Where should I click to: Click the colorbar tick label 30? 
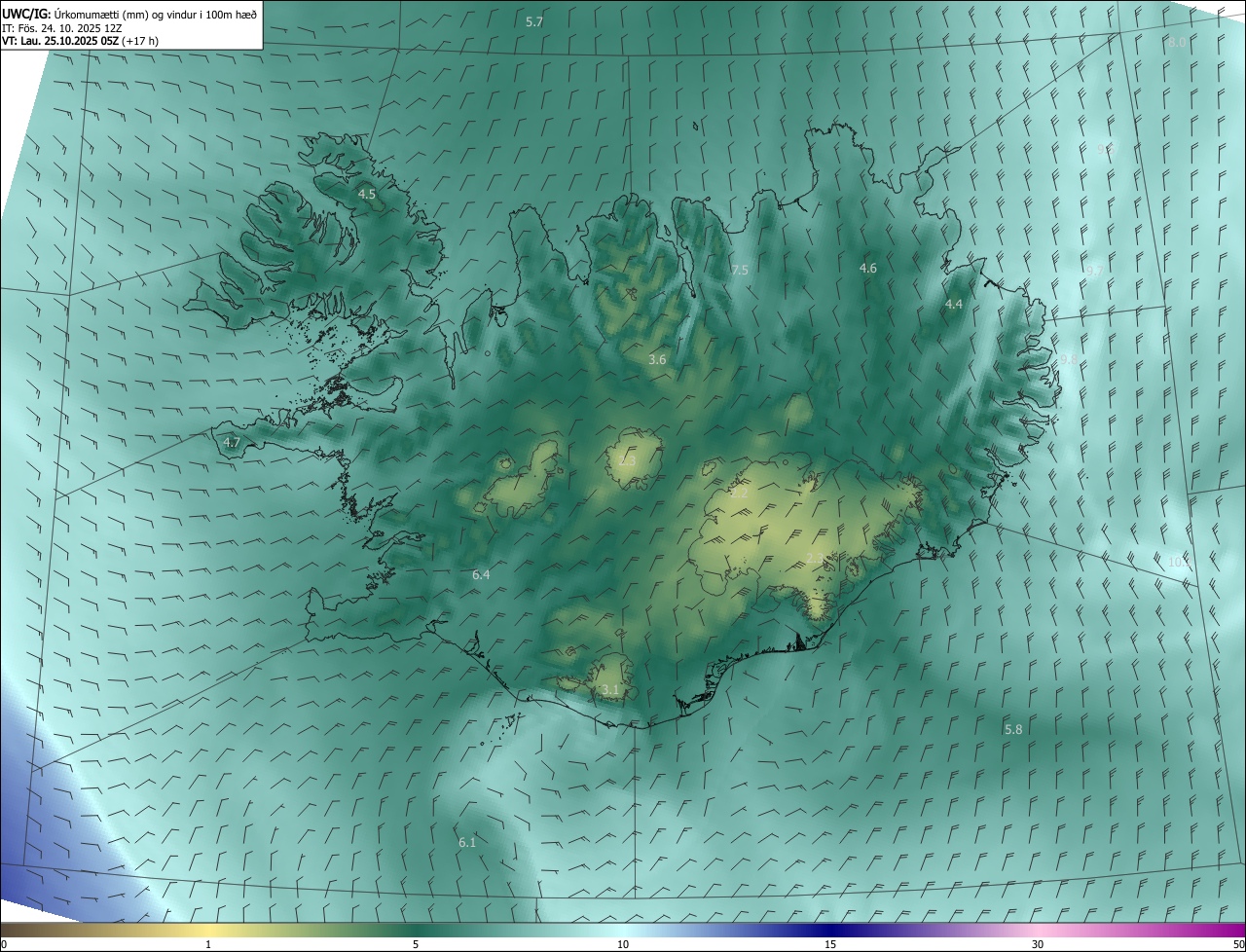click(1038, 945)
